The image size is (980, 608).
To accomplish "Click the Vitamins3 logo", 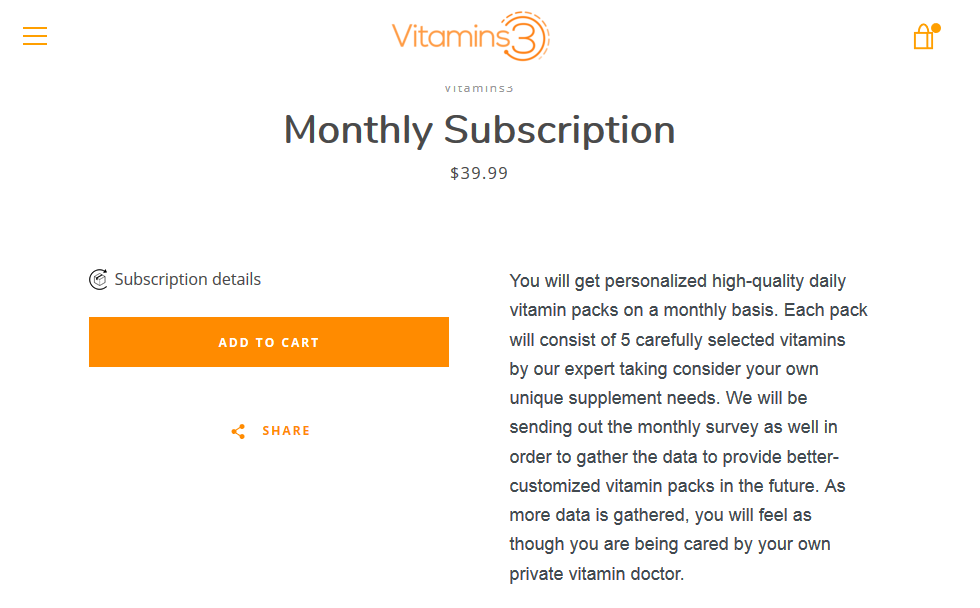I will click(x=469, y=37).
